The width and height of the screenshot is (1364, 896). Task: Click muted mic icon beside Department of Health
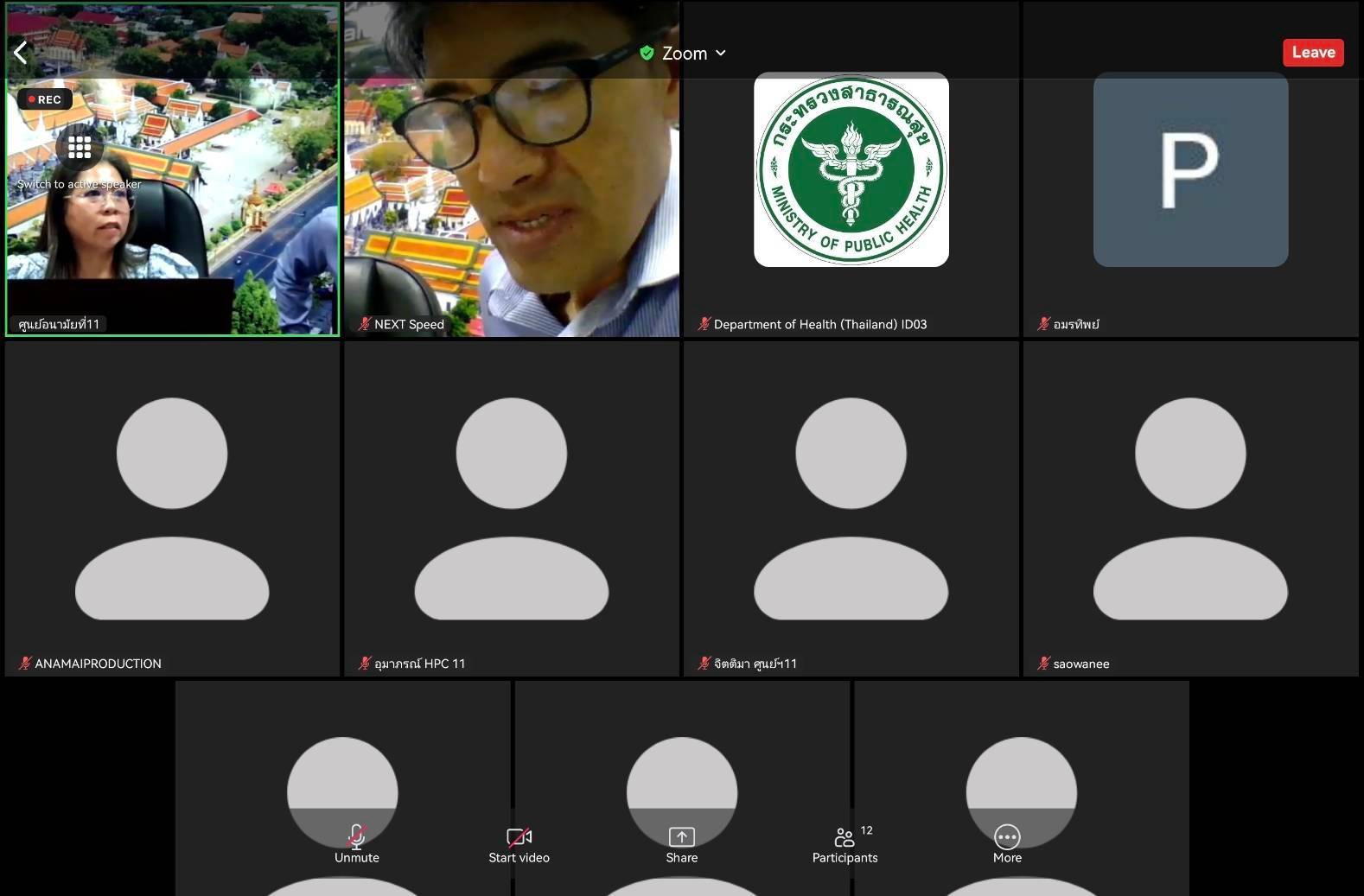click(704, 324)
